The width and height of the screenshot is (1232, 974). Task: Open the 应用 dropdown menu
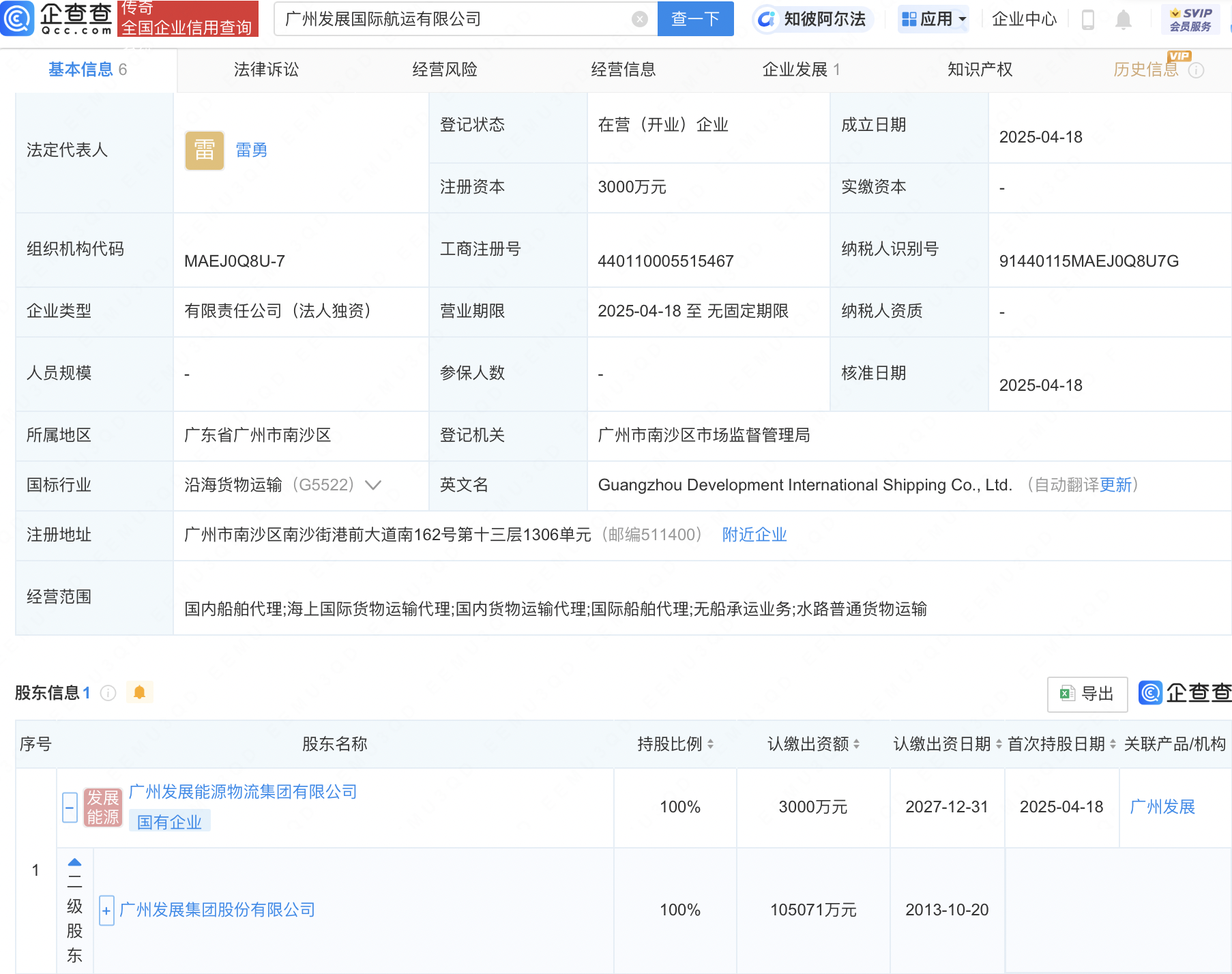pyautogui.click(x=934, y=19)
